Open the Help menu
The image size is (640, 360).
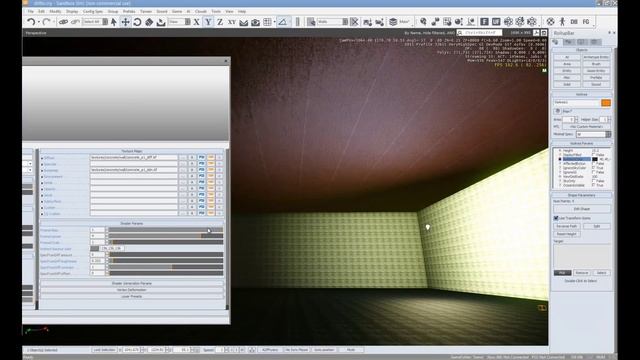click(x=242, y=11)
